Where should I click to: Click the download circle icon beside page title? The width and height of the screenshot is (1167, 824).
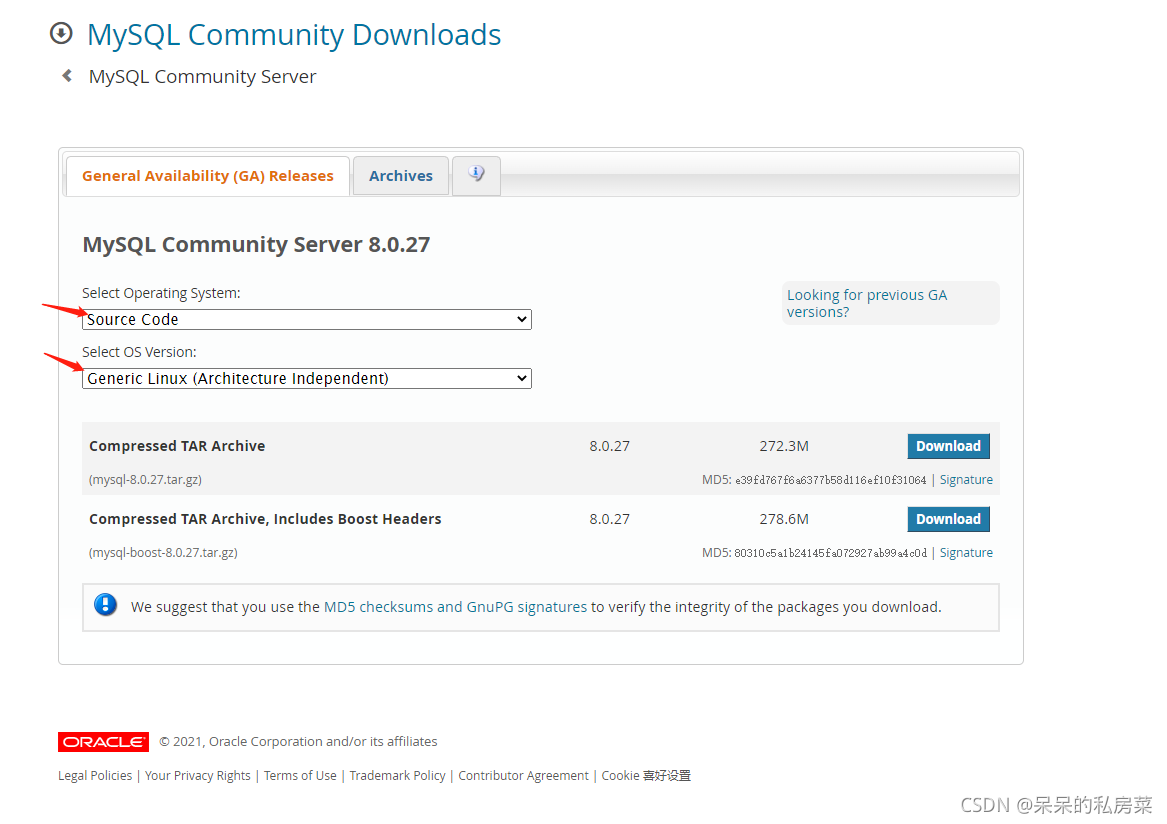click(x=61, y=33)
